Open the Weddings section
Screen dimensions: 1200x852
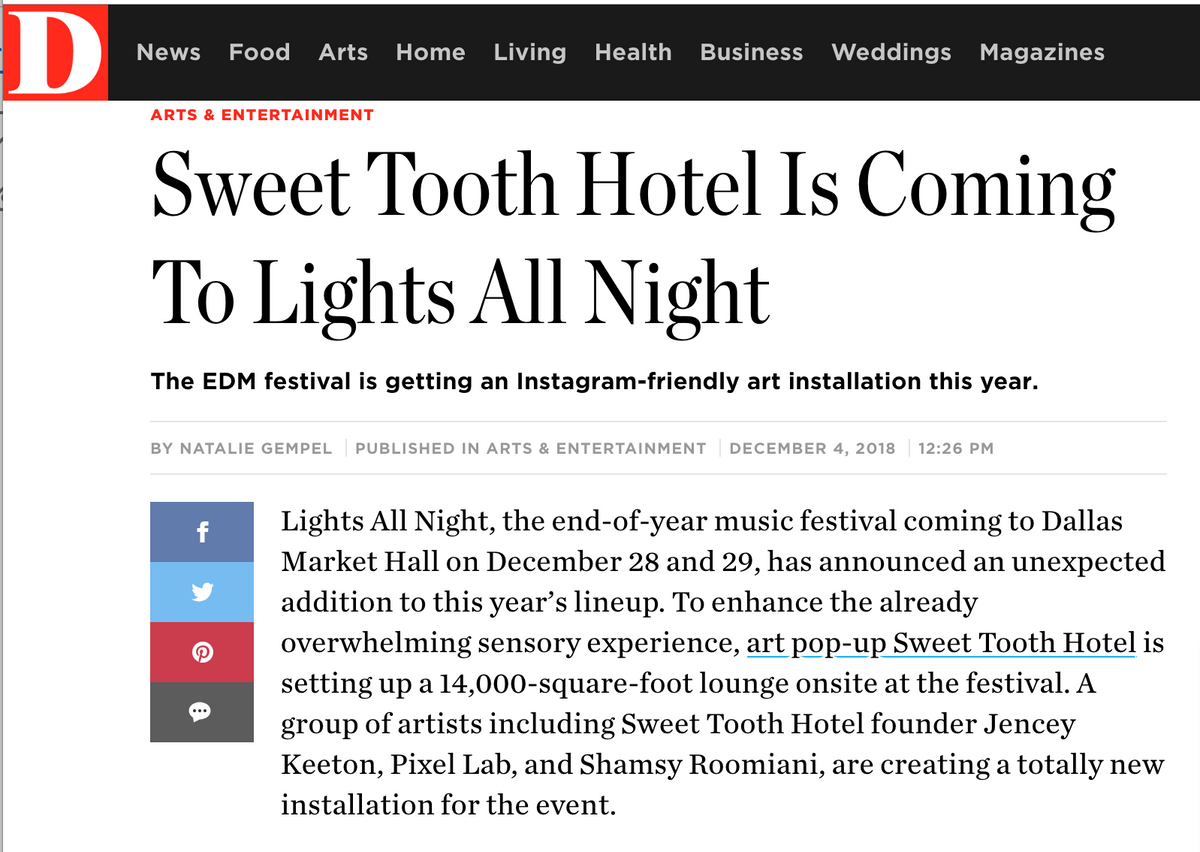(x=891, y=53)
